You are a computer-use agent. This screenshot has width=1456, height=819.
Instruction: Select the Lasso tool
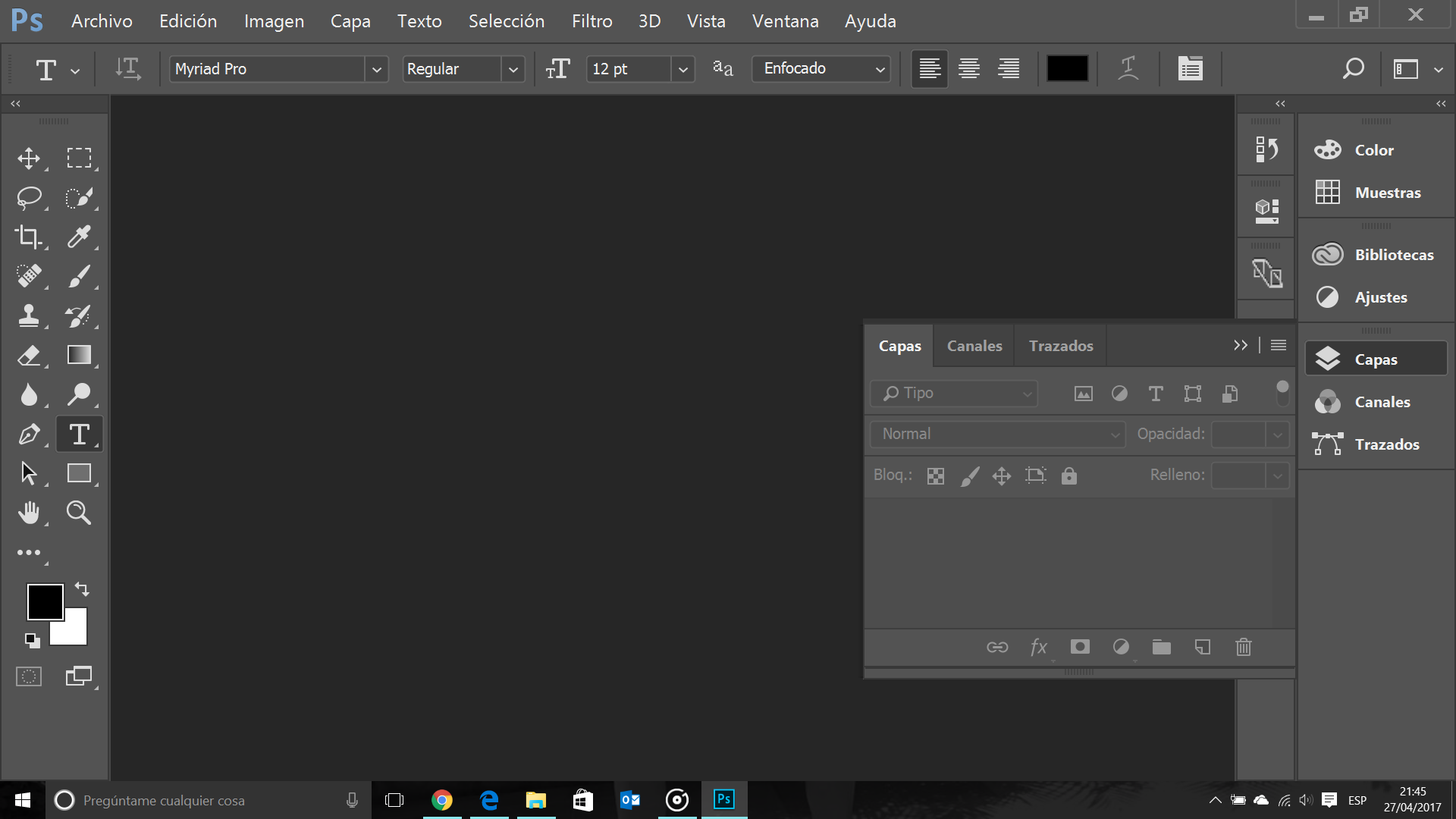(29, 198)
